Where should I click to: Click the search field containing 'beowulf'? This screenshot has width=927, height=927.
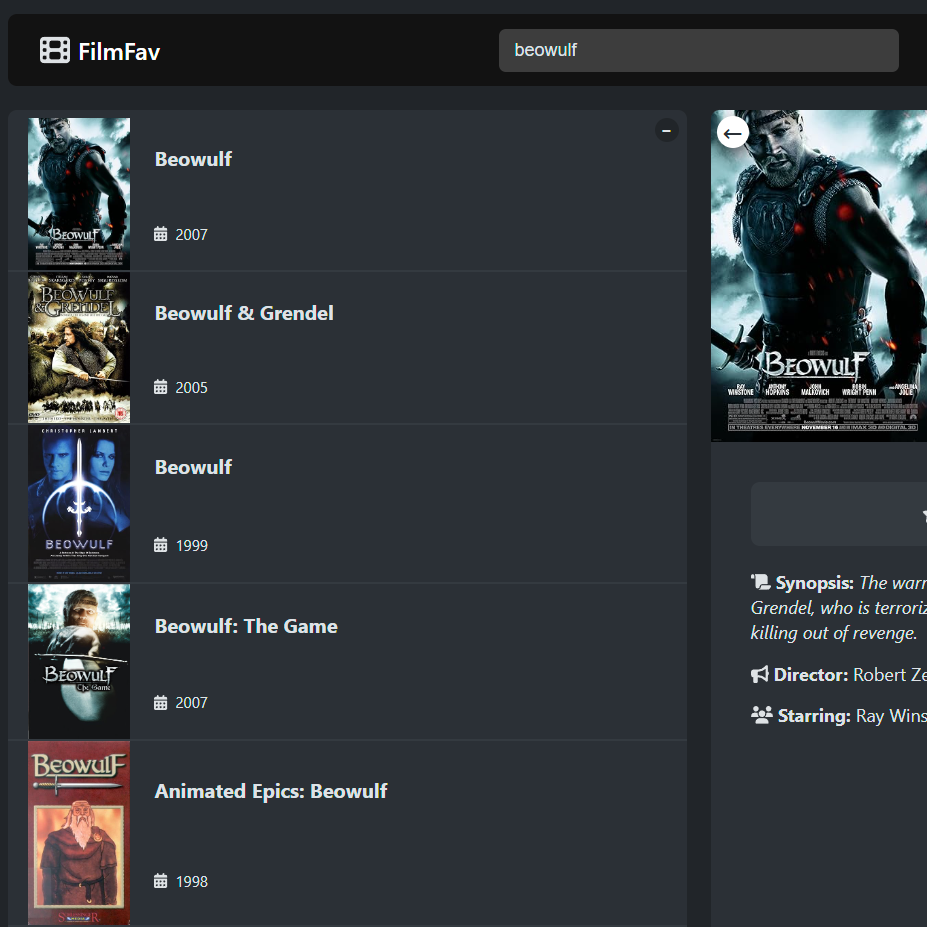tap(698, 50)
